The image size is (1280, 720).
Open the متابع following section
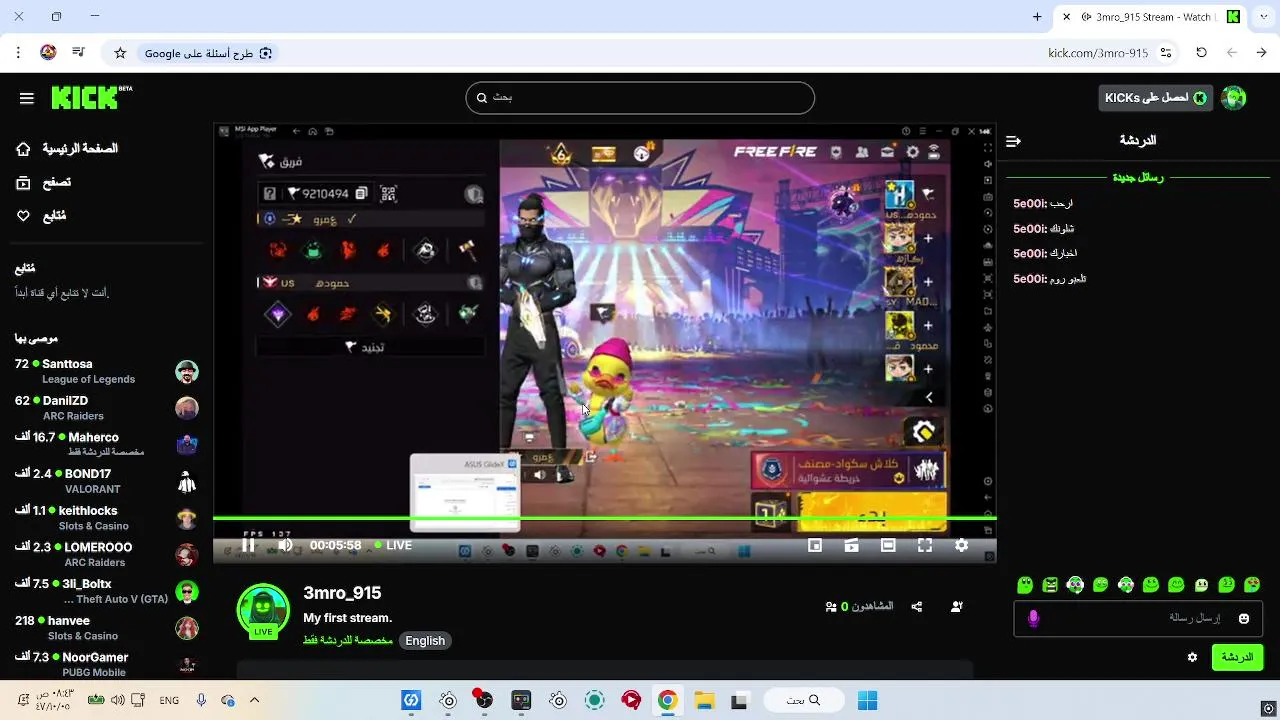pyautogui.click(x=41, y=215)
